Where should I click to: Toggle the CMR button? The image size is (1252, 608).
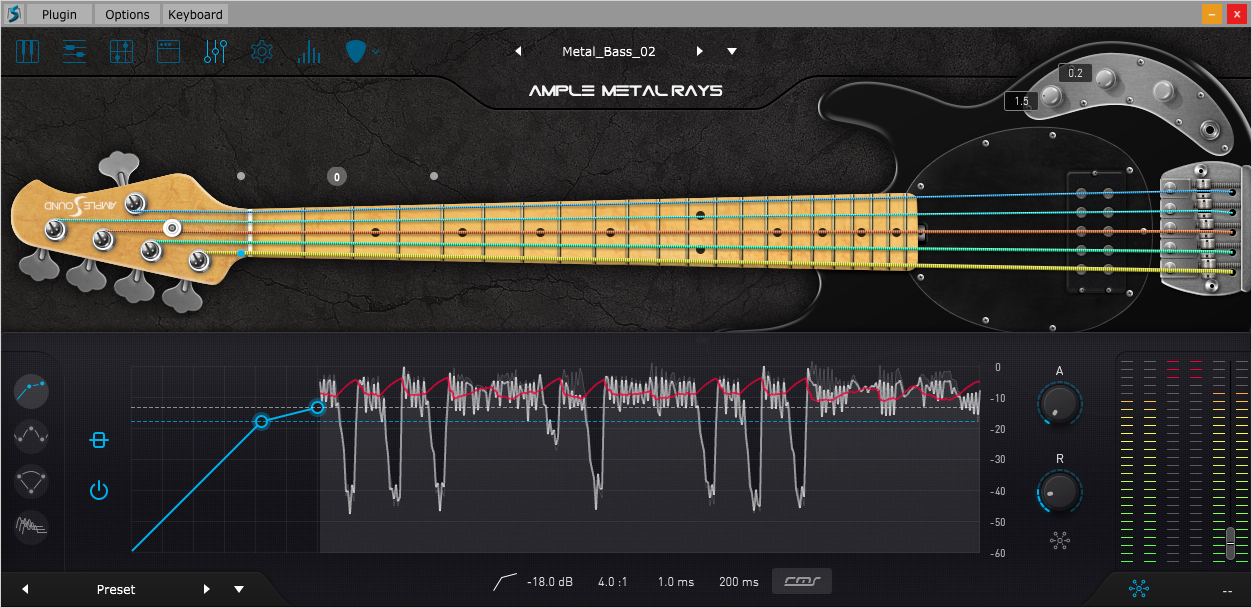802,581
